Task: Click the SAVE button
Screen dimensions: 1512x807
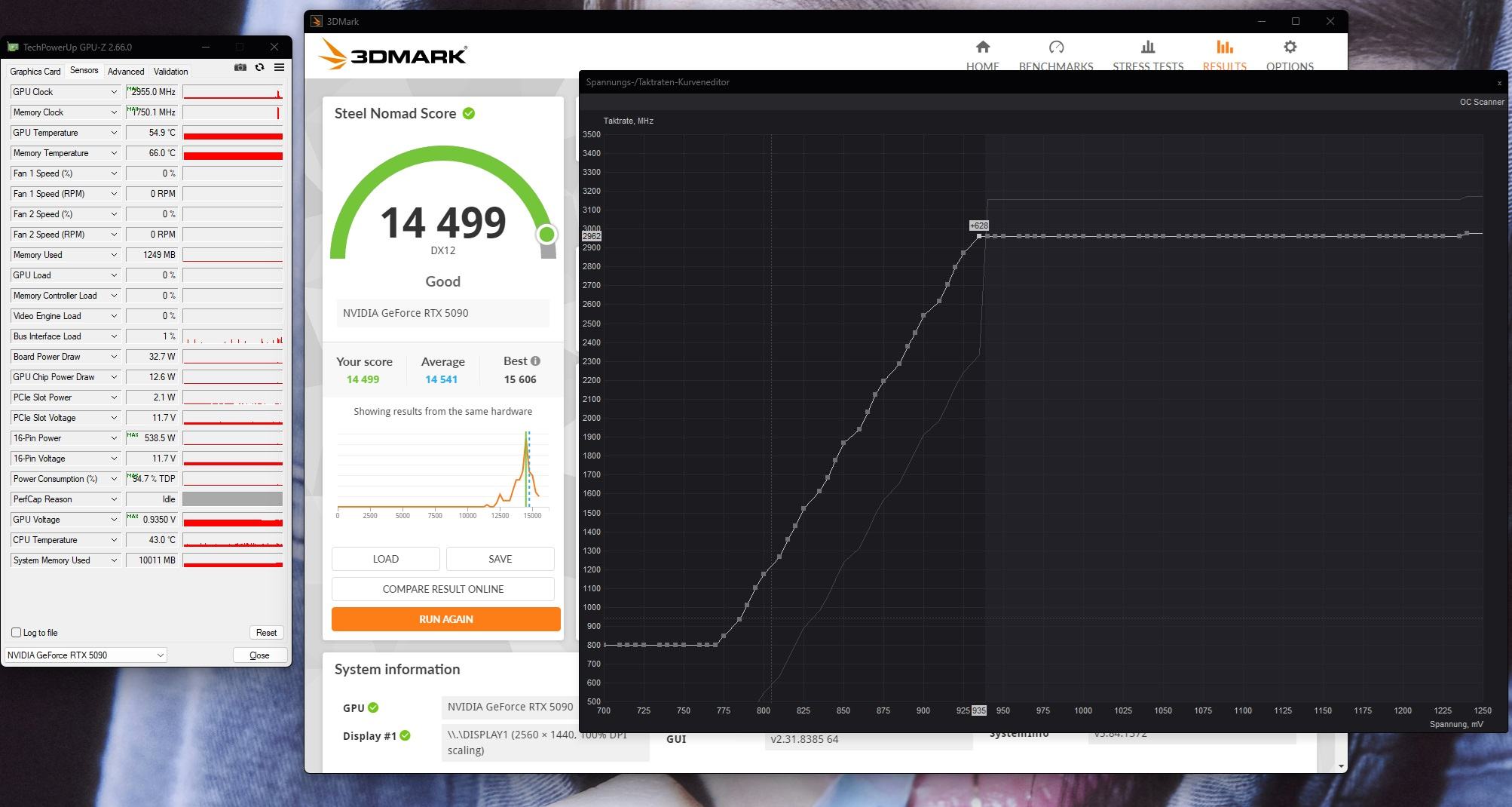Action: [x=500, y=559]
